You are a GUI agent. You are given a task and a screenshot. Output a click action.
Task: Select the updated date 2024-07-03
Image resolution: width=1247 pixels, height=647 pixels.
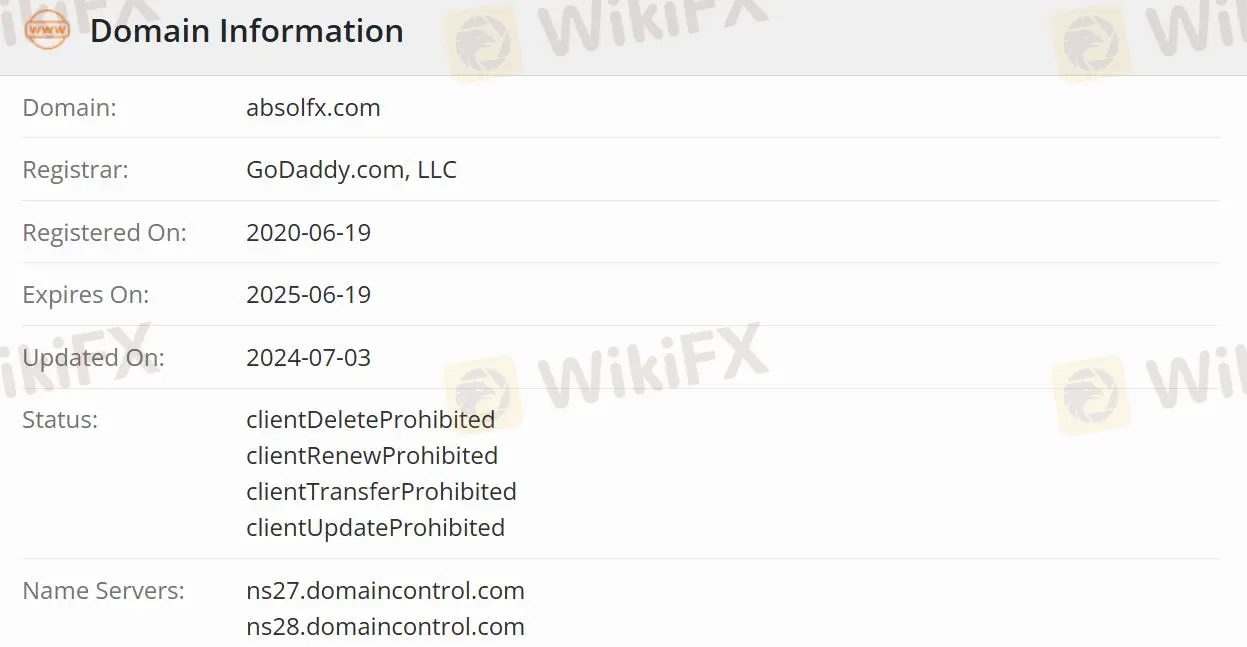click(x=308, y=358)
